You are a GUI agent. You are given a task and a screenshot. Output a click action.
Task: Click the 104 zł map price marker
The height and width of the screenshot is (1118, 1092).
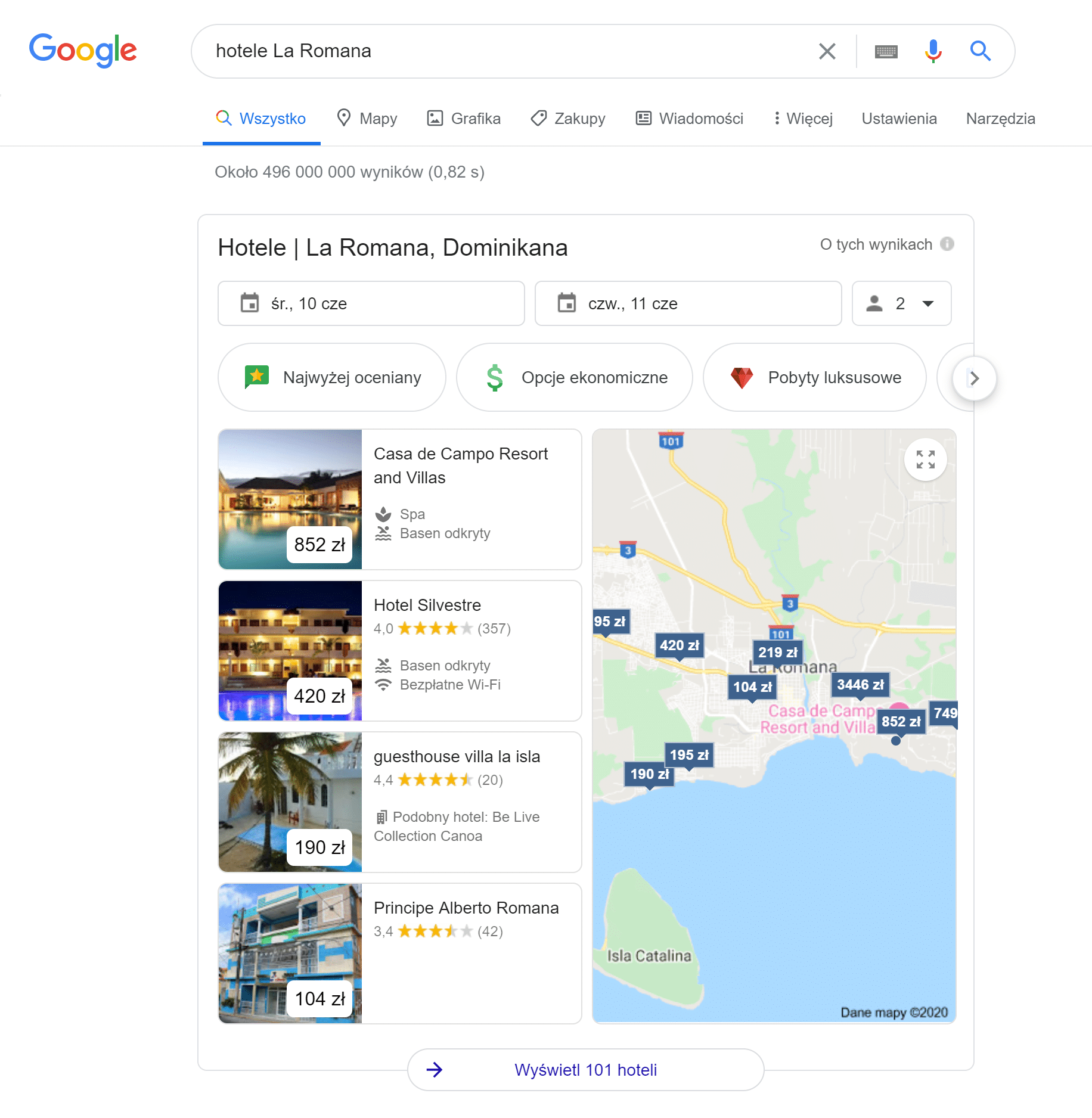tap(752, 687)
